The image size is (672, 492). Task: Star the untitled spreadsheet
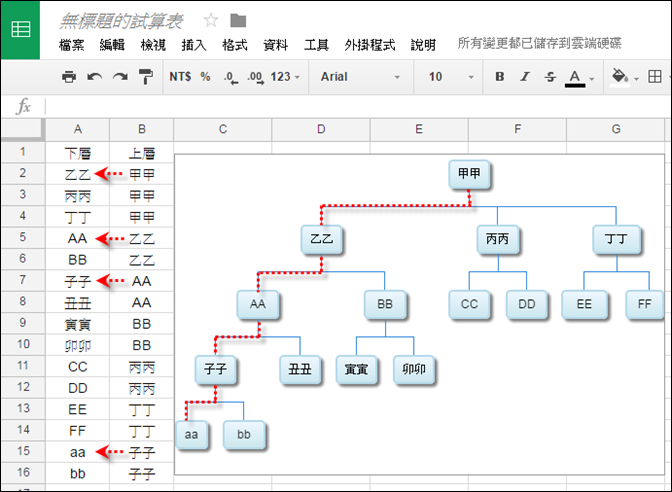[x=211, y=20]
